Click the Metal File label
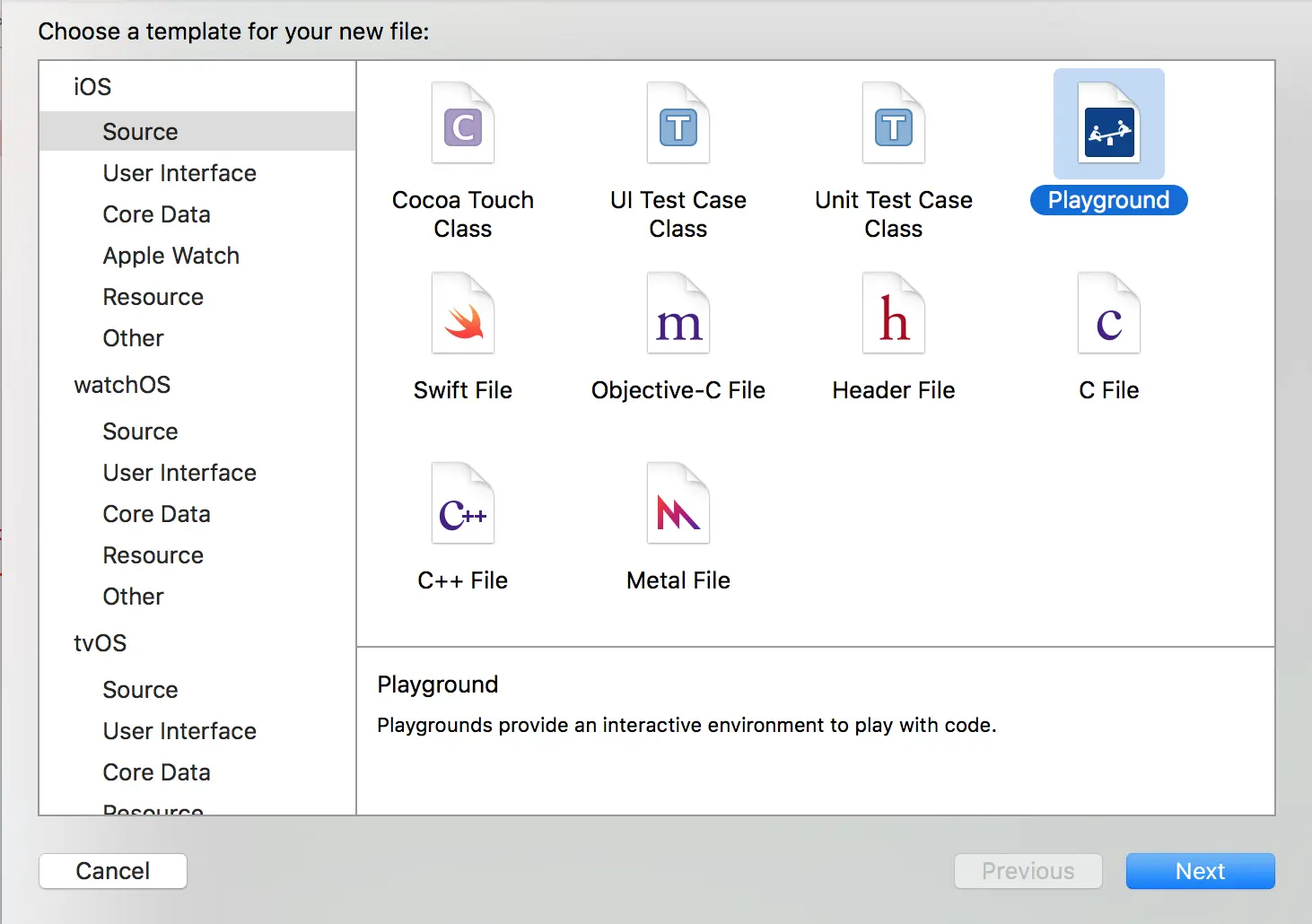The height and width of the screenshot is (924, 1312). click(678, 580)
